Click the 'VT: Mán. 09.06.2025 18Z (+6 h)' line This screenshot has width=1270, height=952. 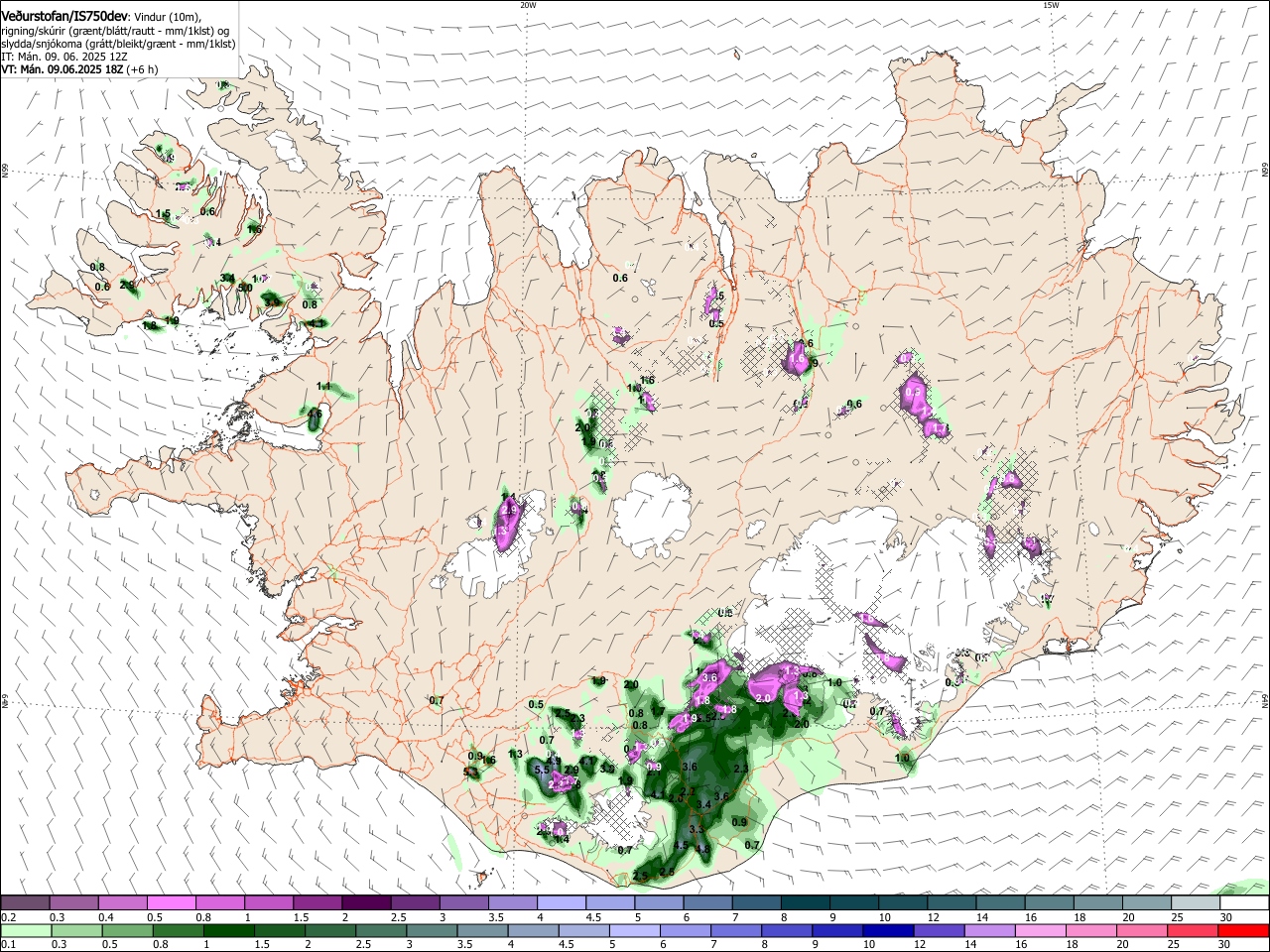point(79,69)
